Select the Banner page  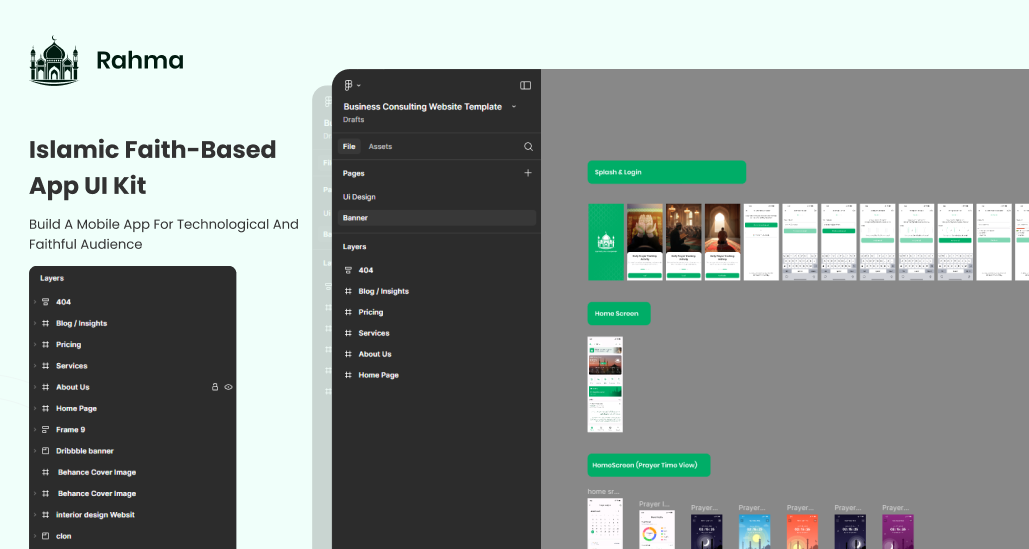pos(355,217)
